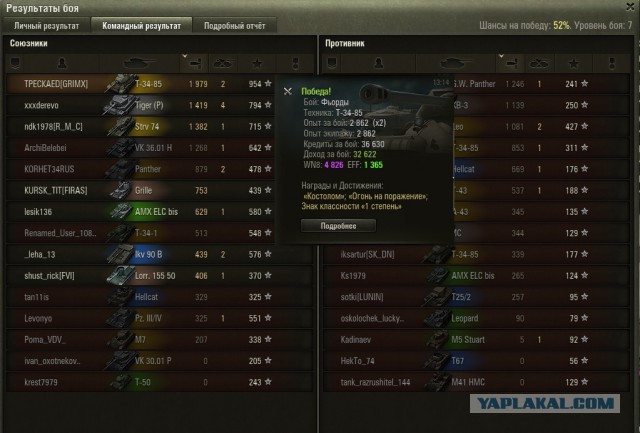Sort allies by vehicle tank icon

(x=140, y=63)
